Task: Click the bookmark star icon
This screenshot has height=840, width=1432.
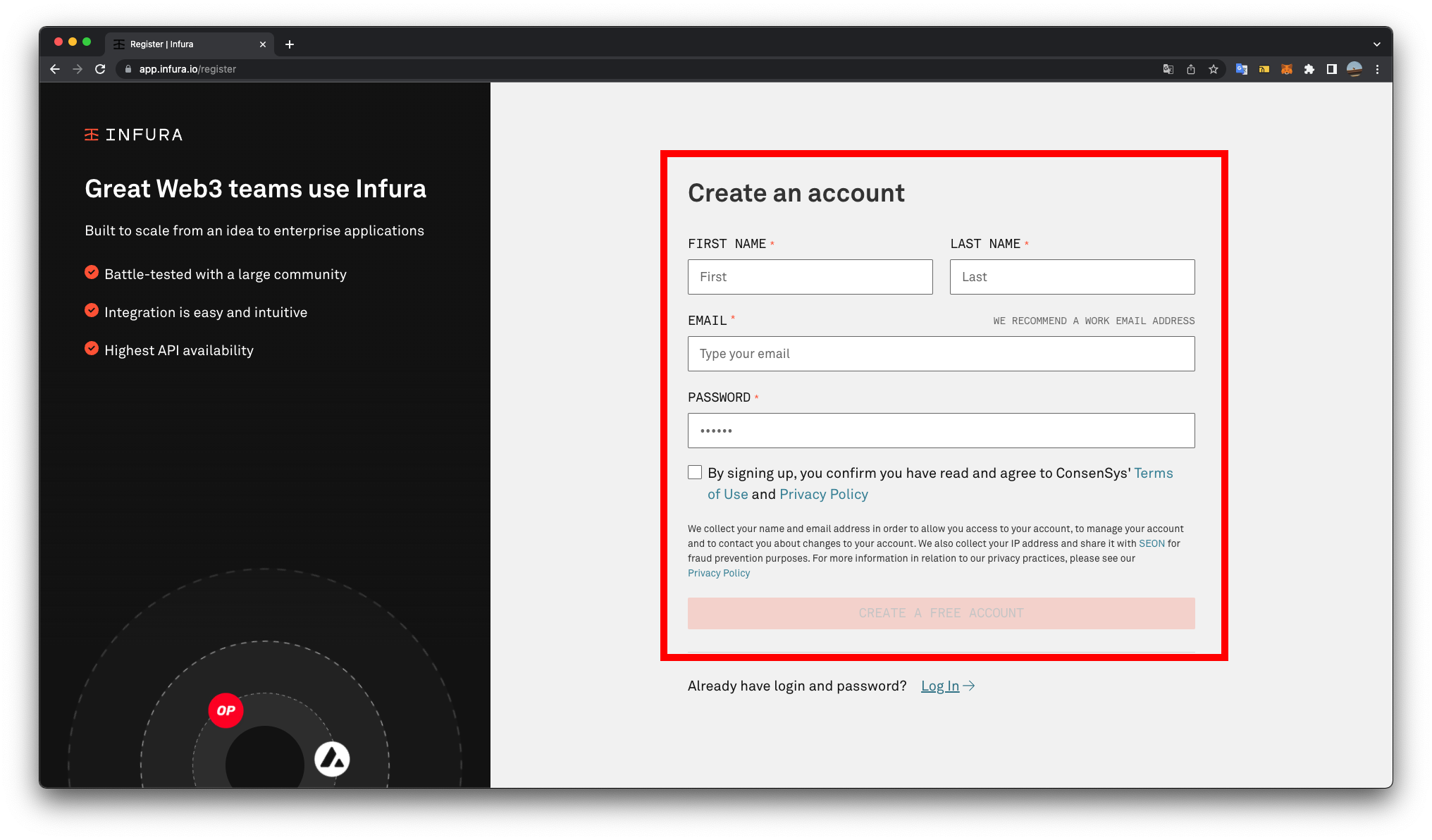Action: (x=1213, y=69)
